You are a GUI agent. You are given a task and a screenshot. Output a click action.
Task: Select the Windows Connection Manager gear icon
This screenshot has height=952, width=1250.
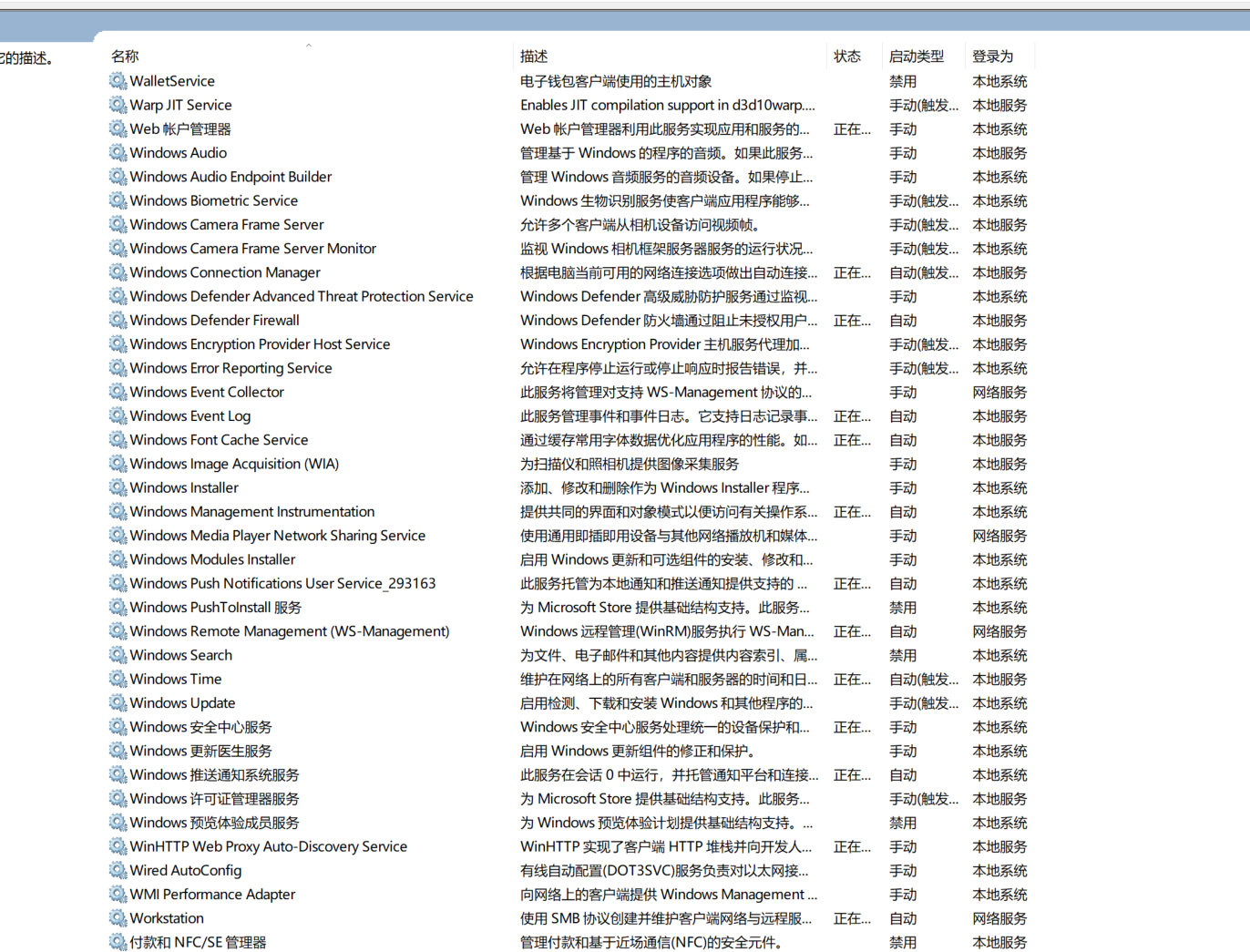[x=118, y=272]
